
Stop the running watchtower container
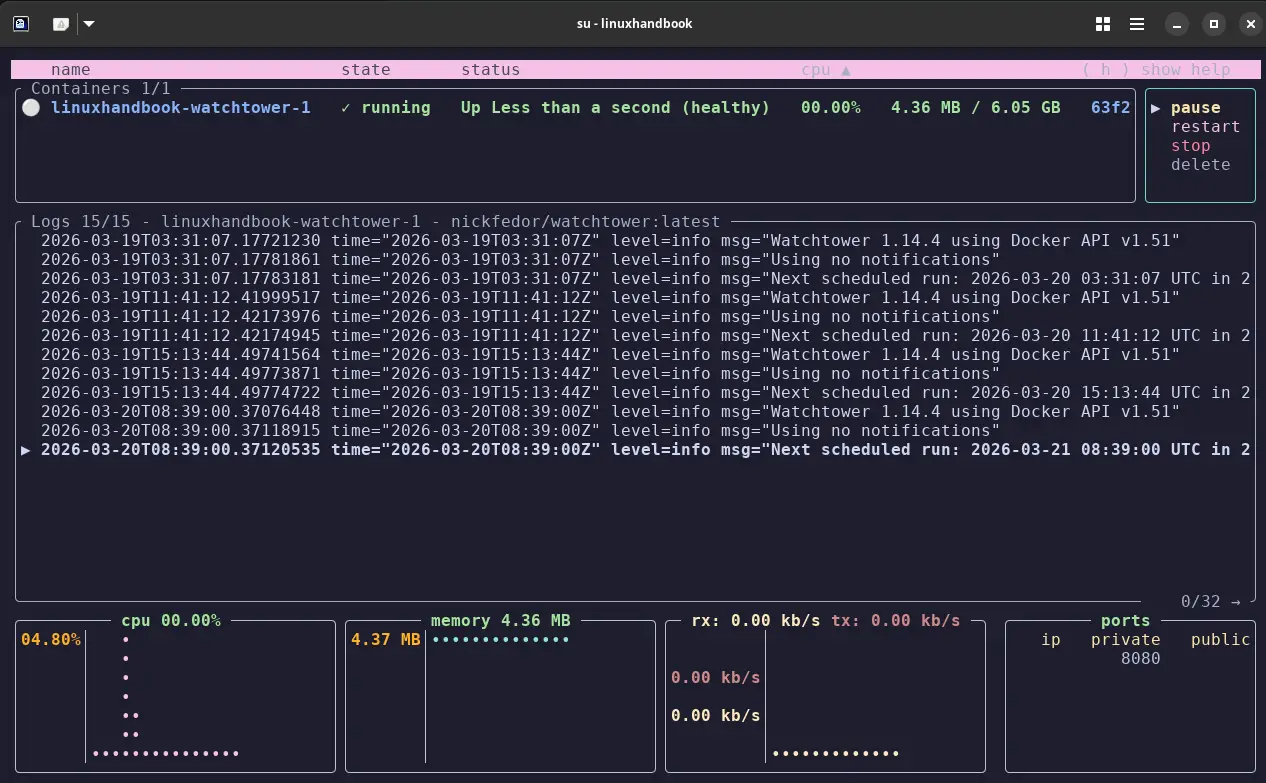pyautogui.click(x=1190, y=145)
